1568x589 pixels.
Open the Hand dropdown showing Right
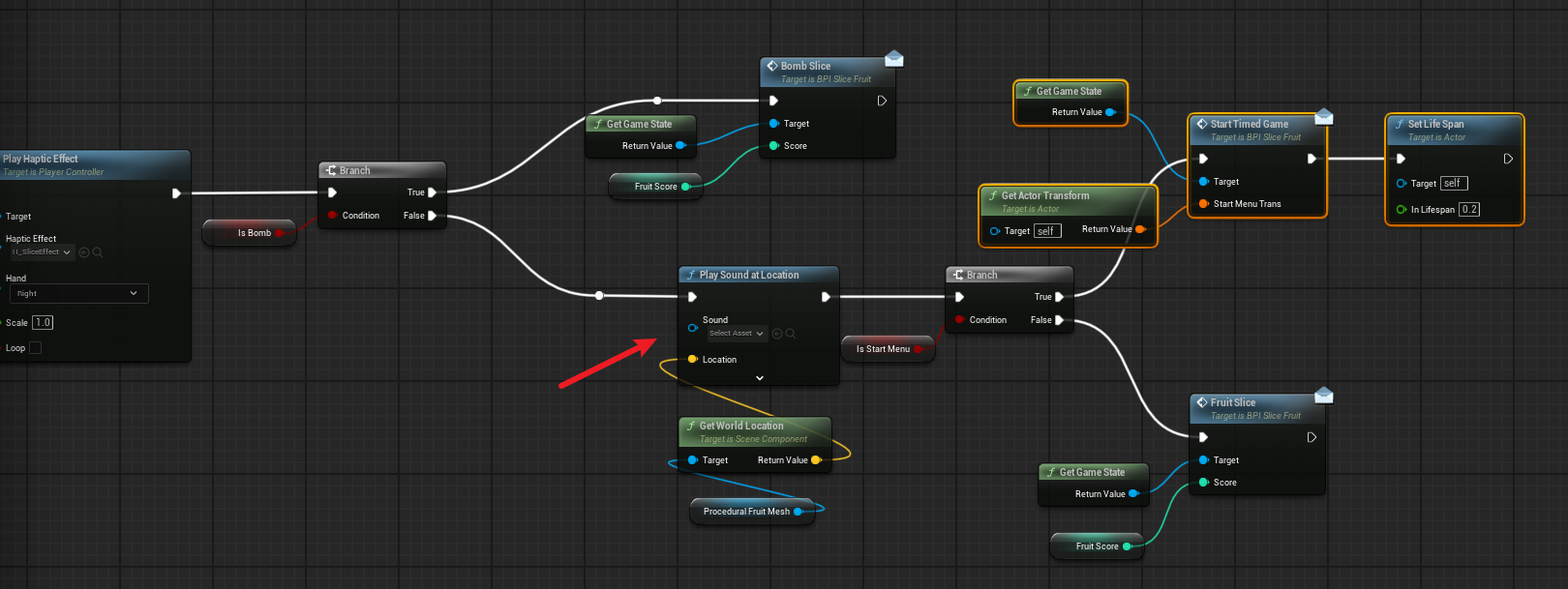(77, 293)
